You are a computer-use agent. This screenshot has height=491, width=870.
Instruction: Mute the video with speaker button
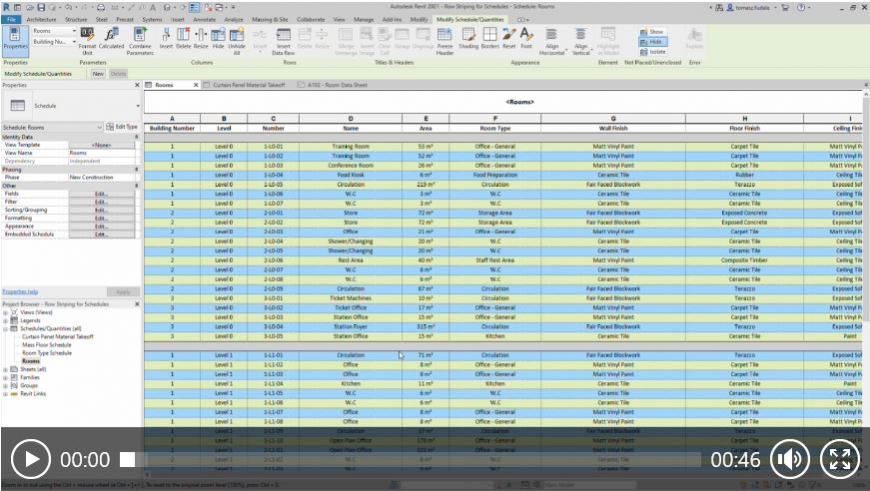click(x=789, y=459)
